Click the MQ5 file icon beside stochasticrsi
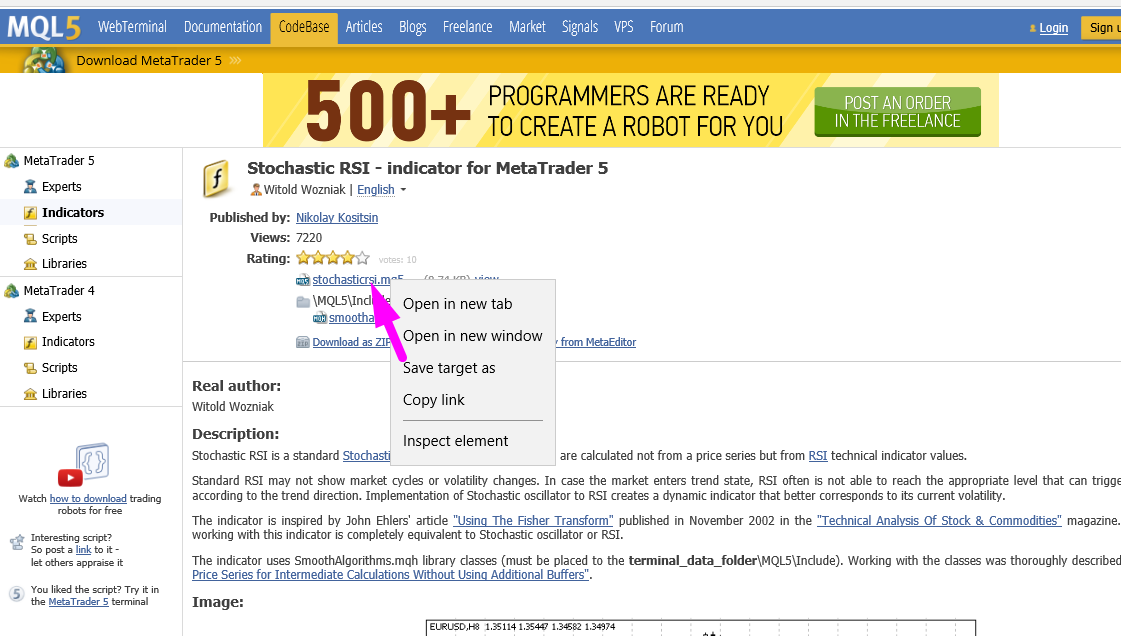Screen dimensions: 1121x636 coord(303,280)
